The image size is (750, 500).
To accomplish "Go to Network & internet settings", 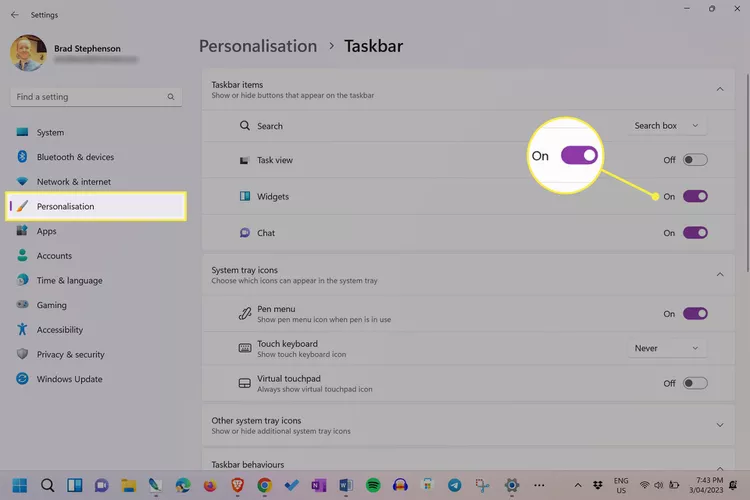I will tap(96, 182).
